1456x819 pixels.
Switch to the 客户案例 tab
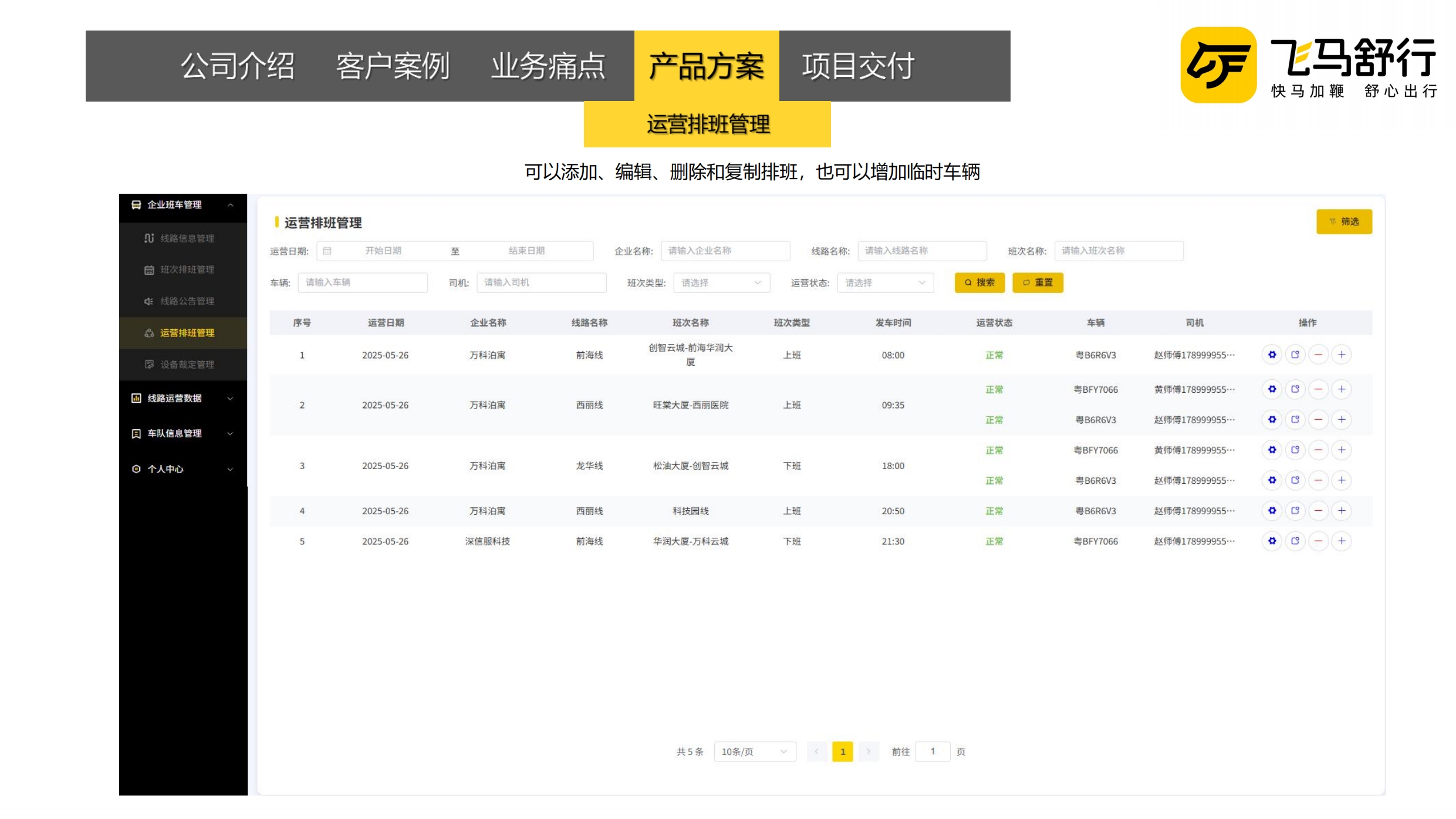pos(393,66)
